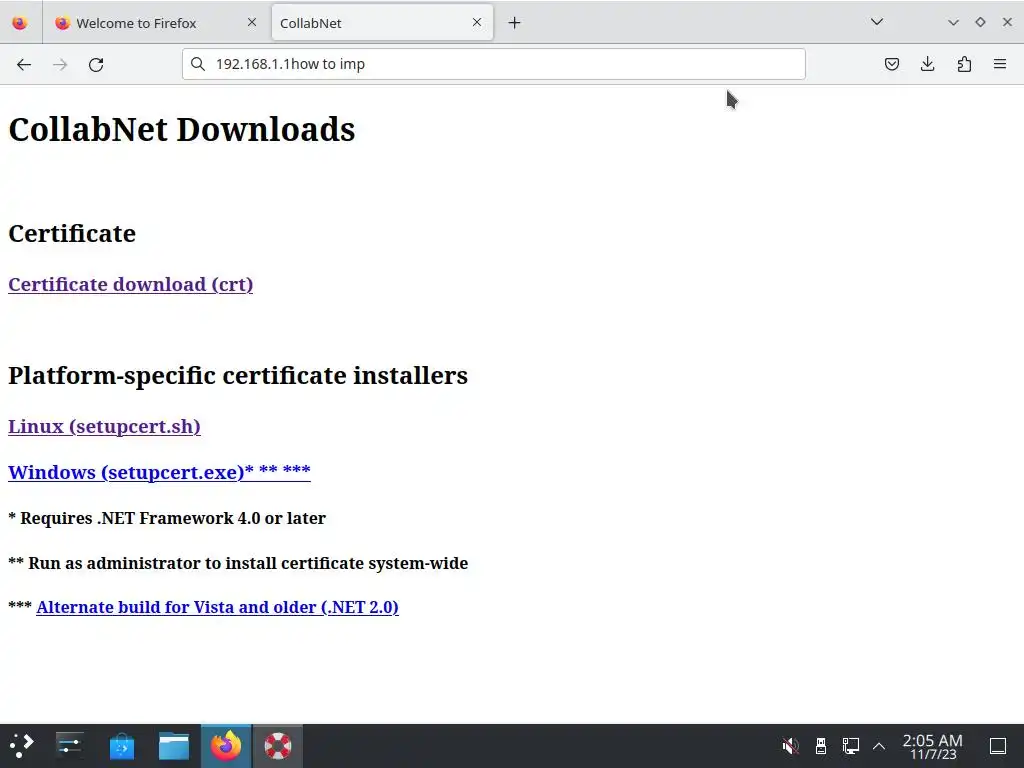Image resolution: width=1024 pixels, height=768 pixels.
Task: Click the muted audio volume tray icon
Action: 791,746
